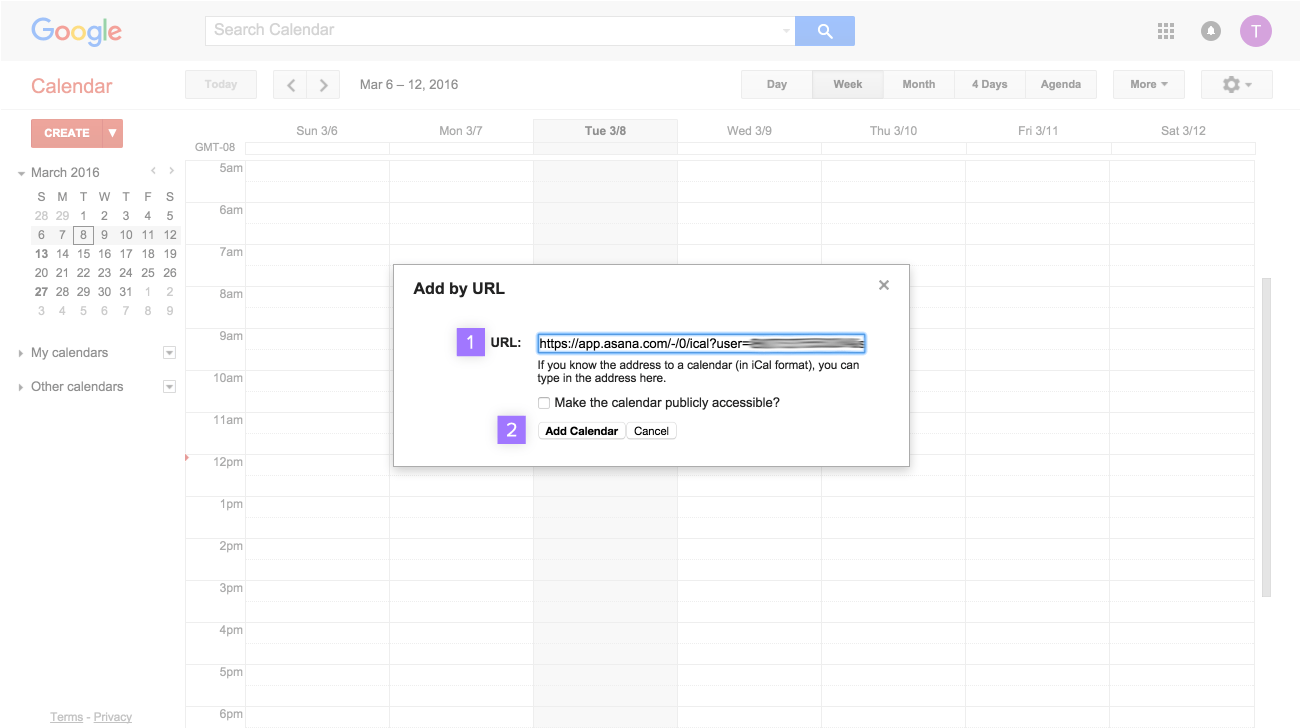
Task: Open the notifications bell
Action: (1211, 31)
